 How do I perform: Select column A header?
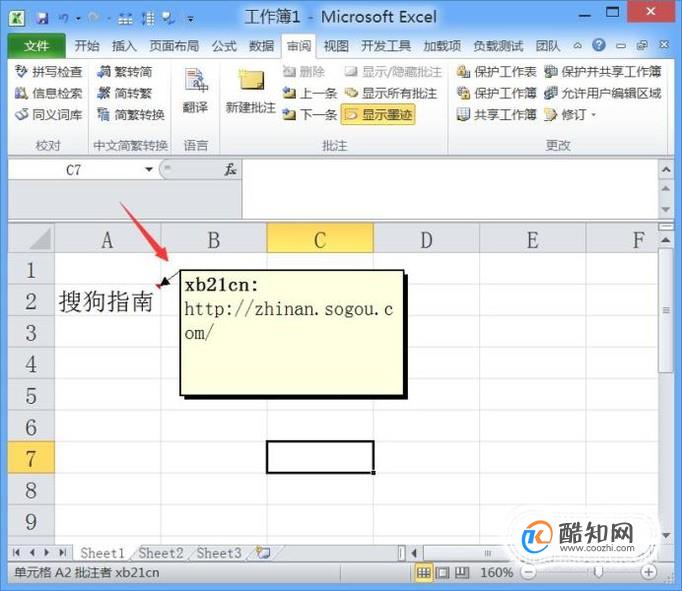click(x=107, y=239)
